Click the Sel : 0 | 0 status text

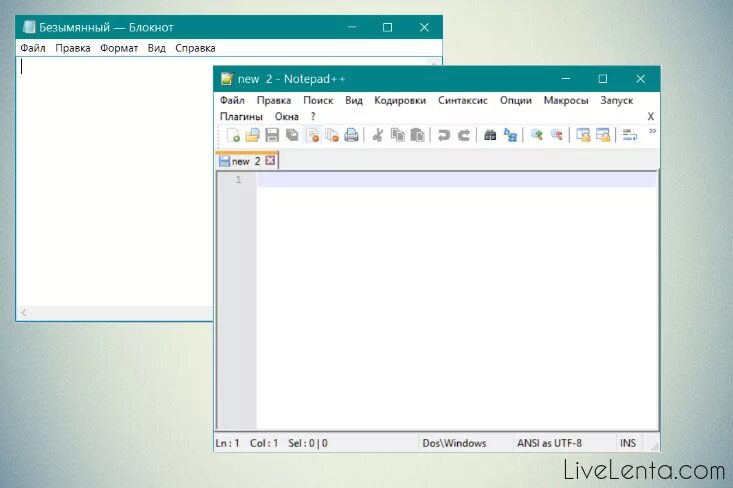coord(308,443)
